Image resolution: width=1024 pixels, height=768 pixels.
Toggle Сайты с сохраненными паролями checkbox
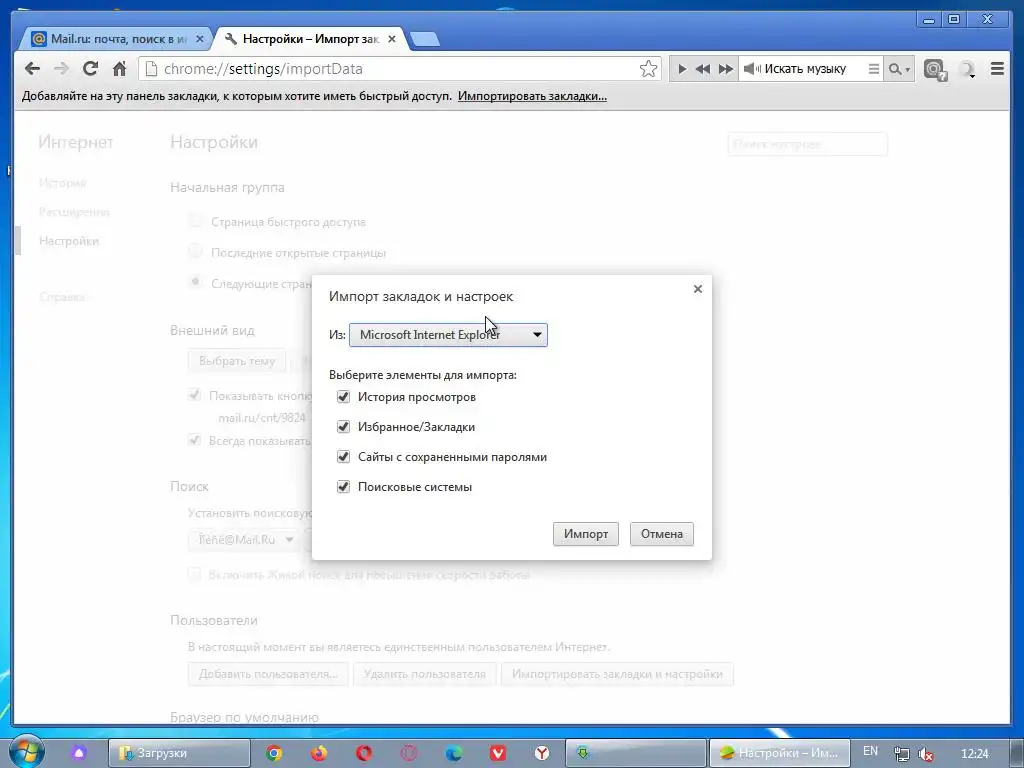pyautogui.click(x=343, y=456)
